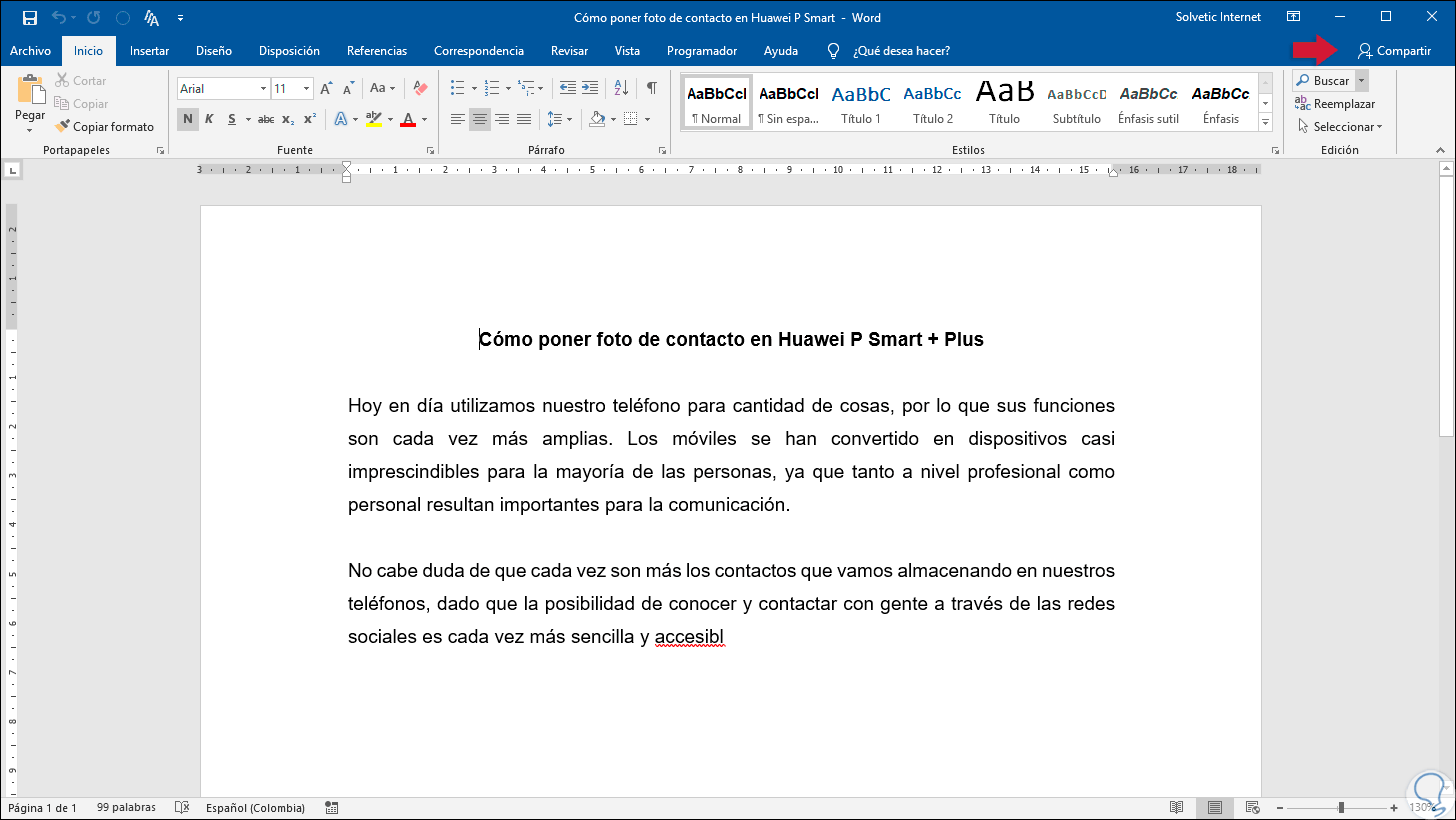Viewport: 1456px width, 820px height.
Task: Increase the paragraph indent
Action: pos(590,88)
